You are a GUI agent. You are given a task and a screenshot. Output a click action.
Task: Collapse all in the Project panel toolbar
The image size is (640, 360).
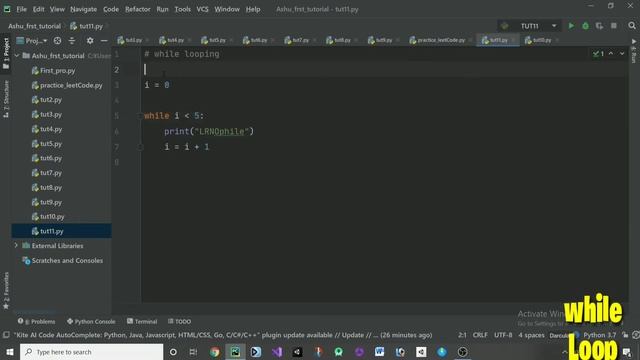(x=72, y=40)
